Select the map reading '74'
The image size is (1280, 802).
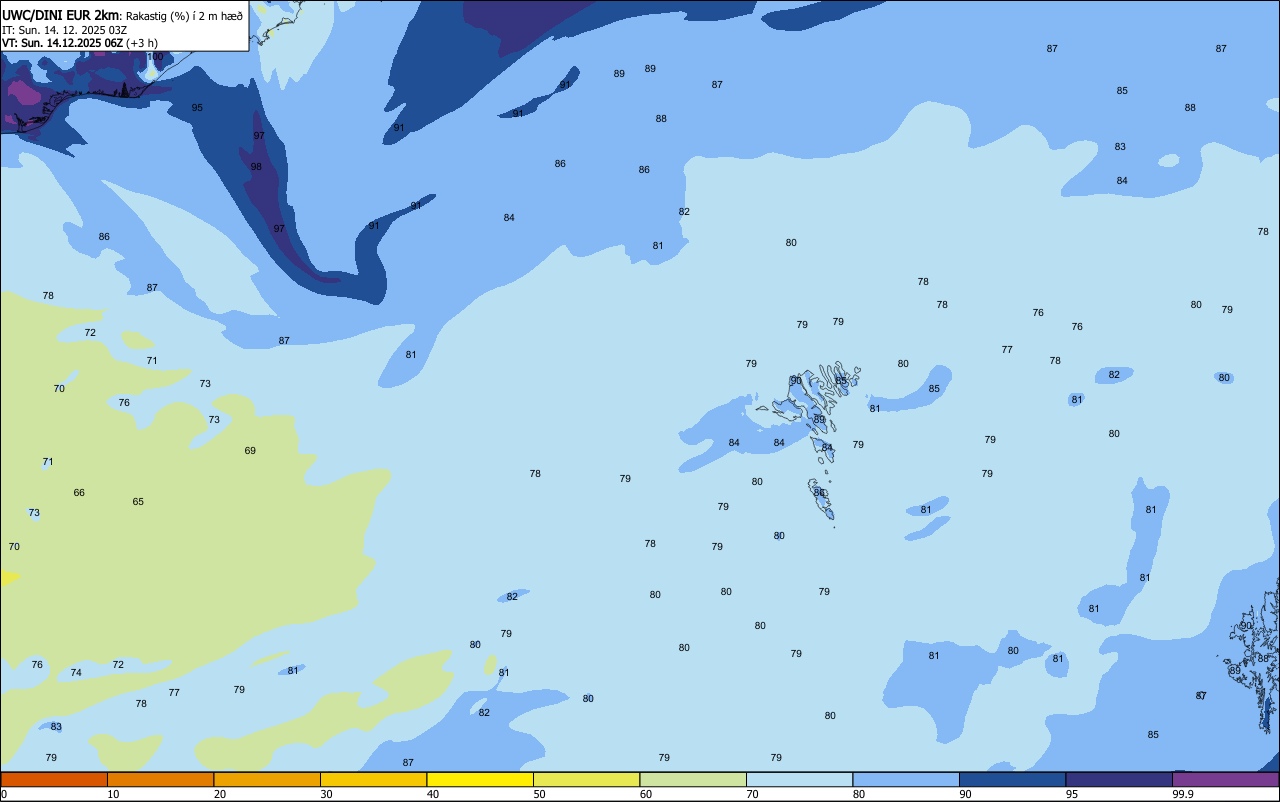point(76,673)
